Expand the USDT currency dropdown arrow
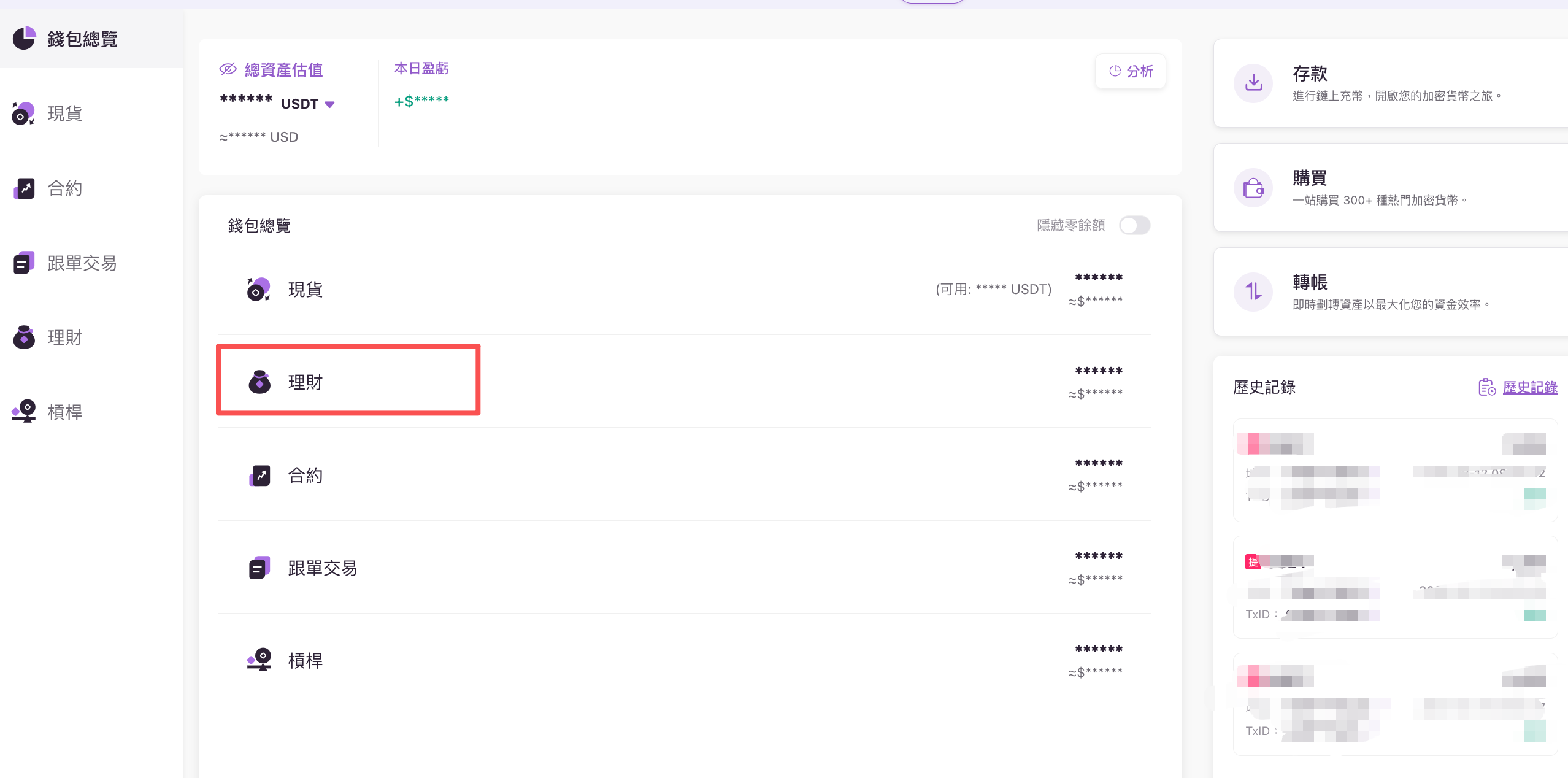1568x778 pixels. coord(329,104)
